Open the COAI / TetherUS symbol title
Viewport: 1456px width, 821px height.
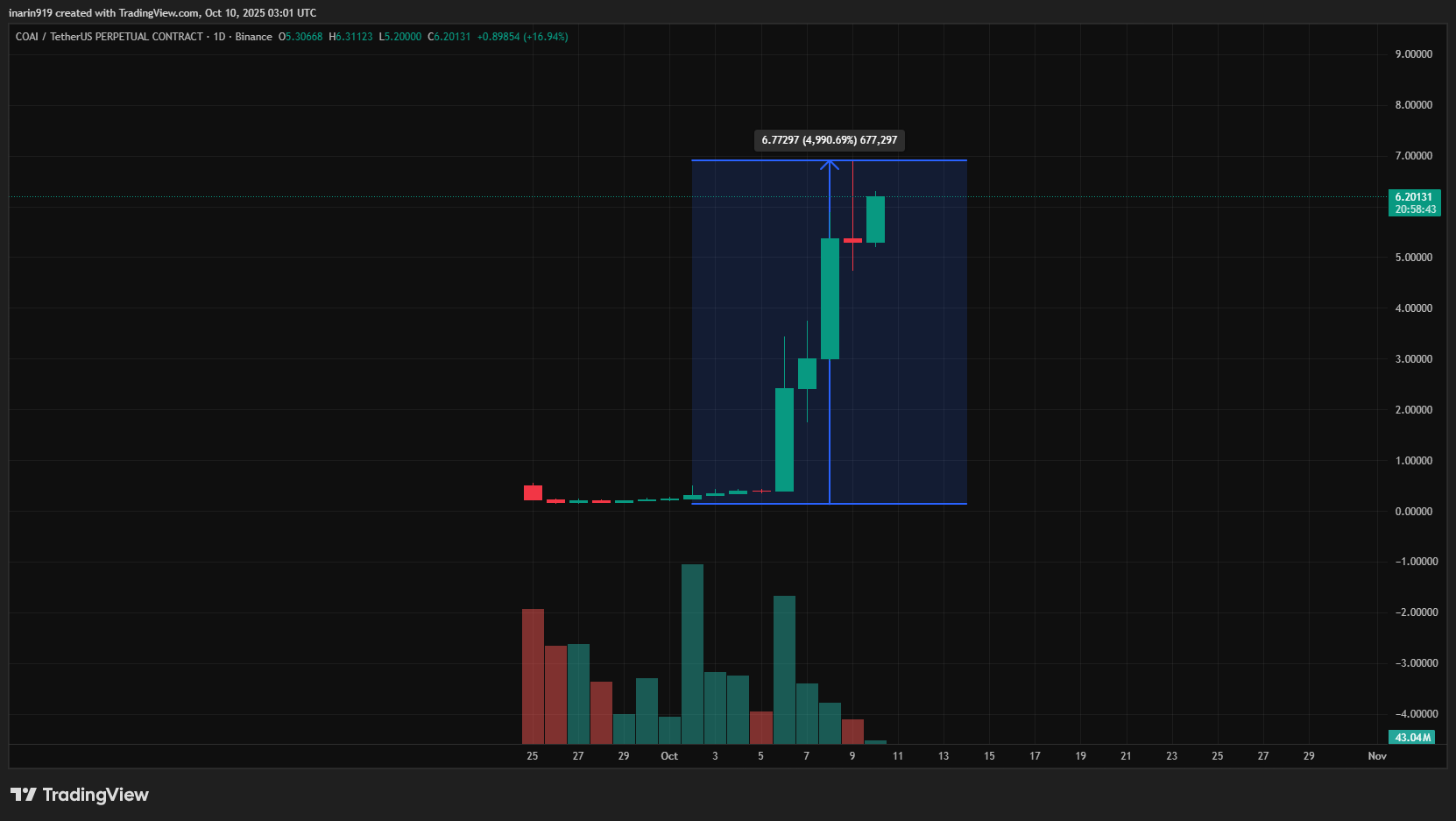tap(109, 37)
